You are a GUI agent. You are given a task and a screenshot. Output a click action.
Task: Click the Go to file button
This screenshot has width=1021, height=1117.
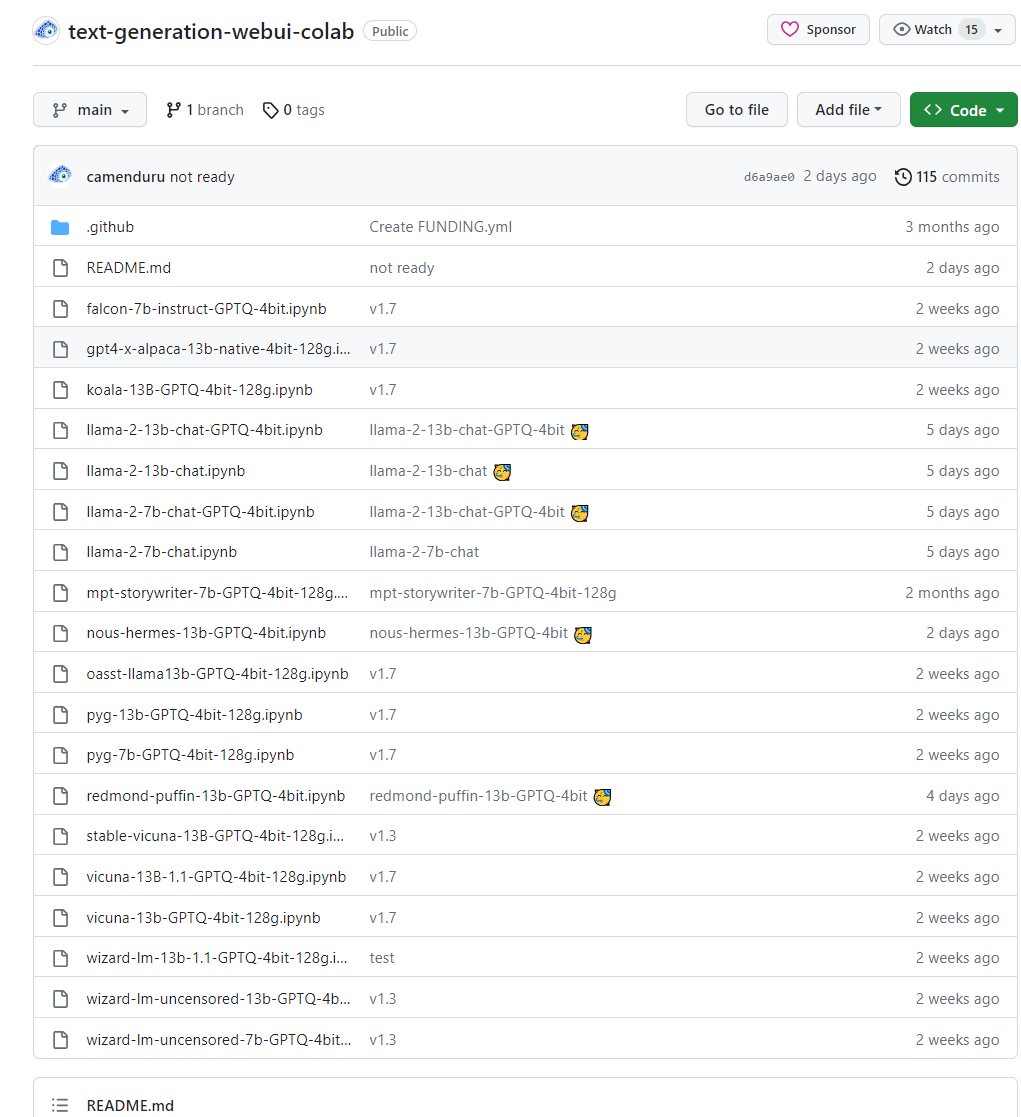(737, 110)
